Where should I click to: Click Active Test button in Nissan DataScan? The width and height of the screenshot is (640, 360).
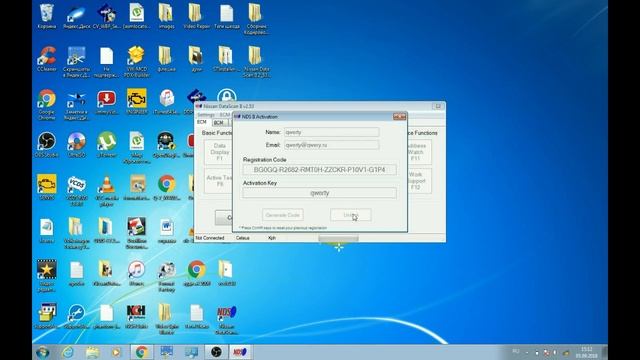[219, 181]
